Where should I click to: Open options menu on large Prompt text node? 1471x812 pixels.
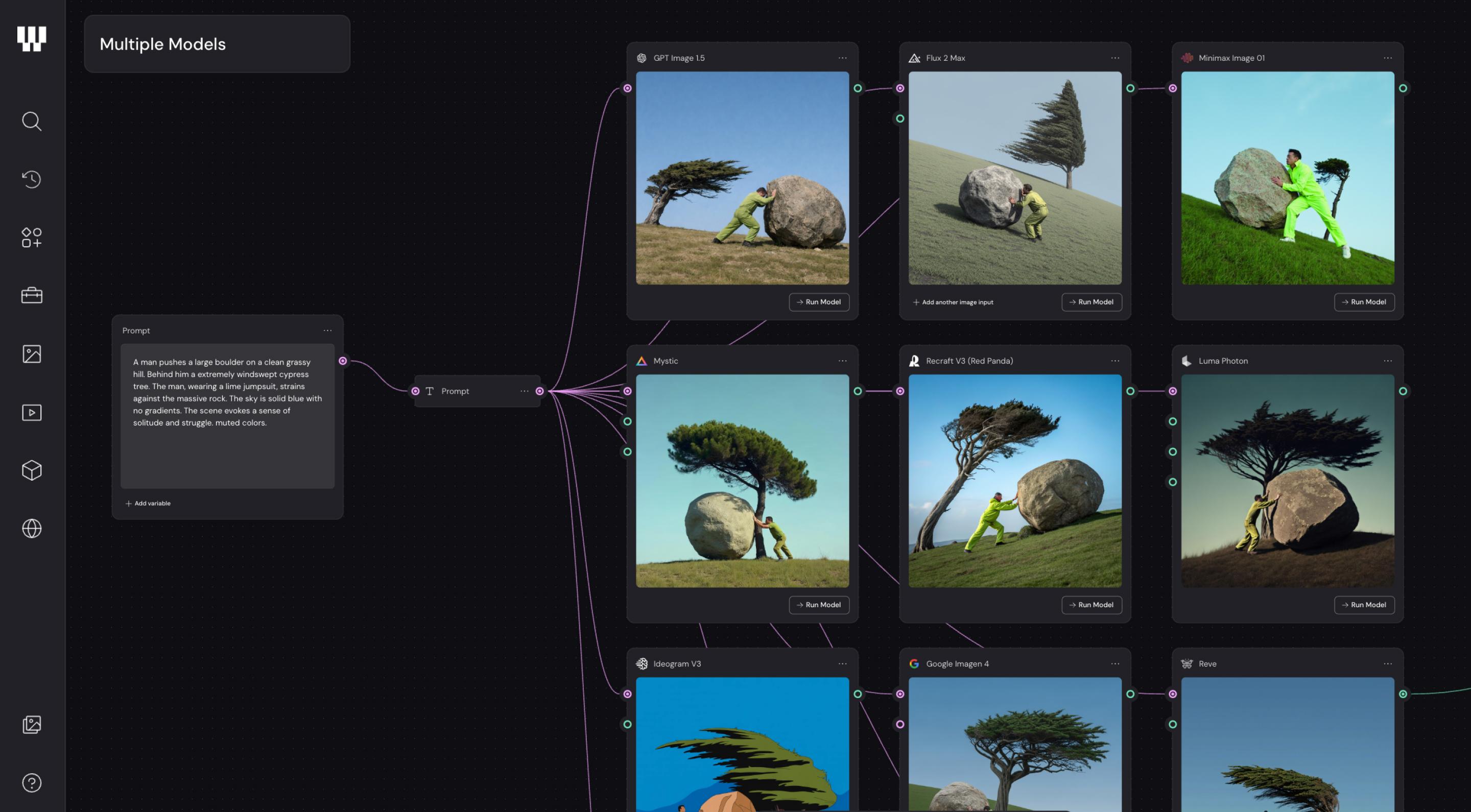pos(327,330)
